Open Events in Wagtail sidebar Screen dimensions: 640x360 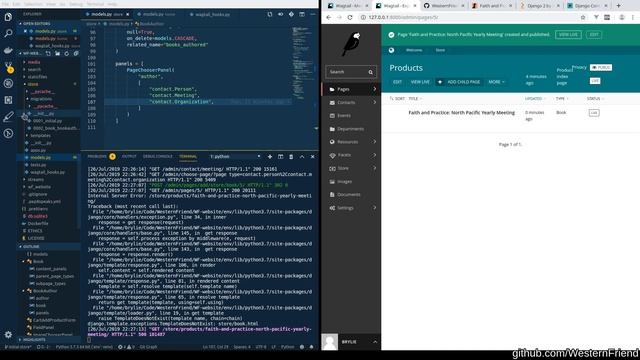tap(343, 116)
